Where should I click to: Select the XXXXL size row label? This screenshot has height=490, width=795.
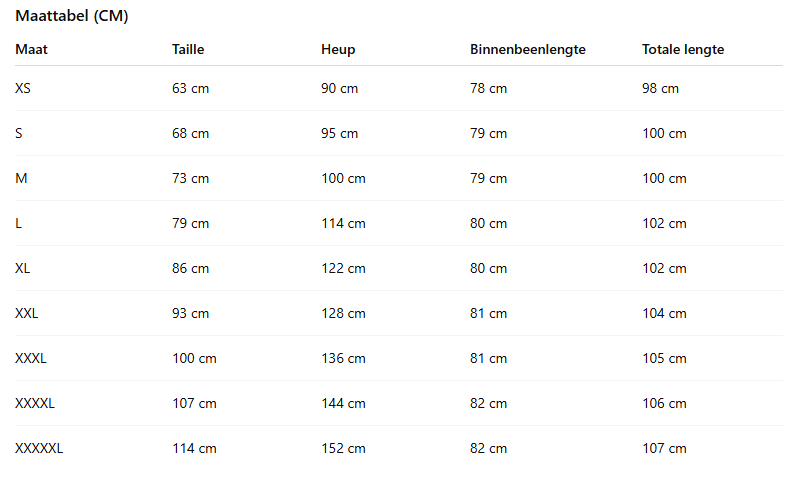[x=35, y=403]
